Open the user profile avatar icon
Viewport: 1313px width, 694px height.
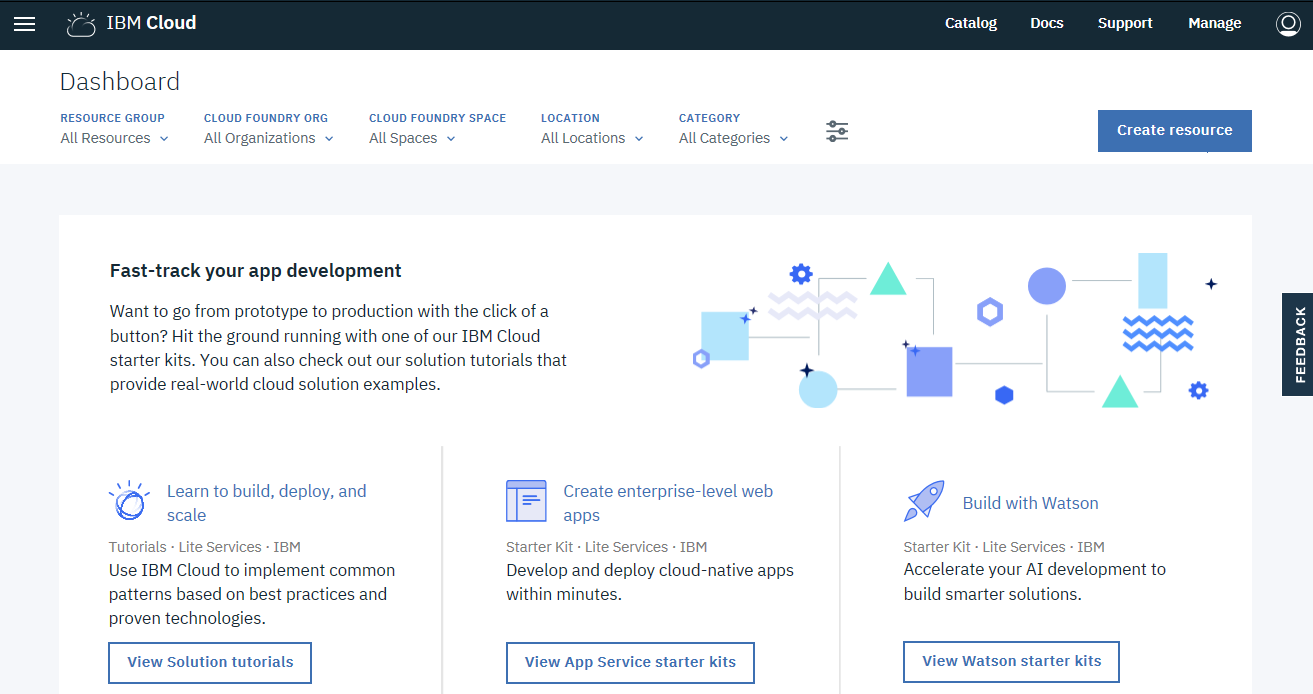pyautogui.click(x=1288, y=24)
